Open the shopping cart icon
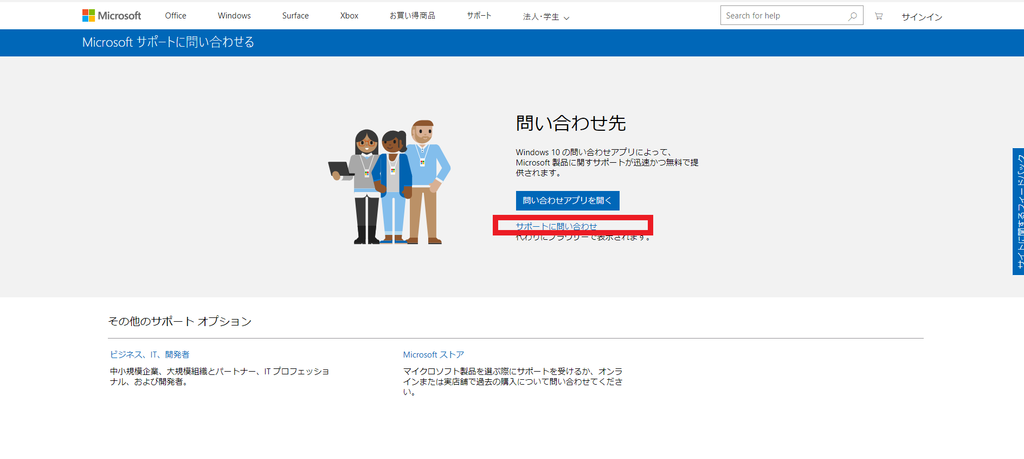Image resolution: width=1024 pixels, height=459 pixels. 879,16
